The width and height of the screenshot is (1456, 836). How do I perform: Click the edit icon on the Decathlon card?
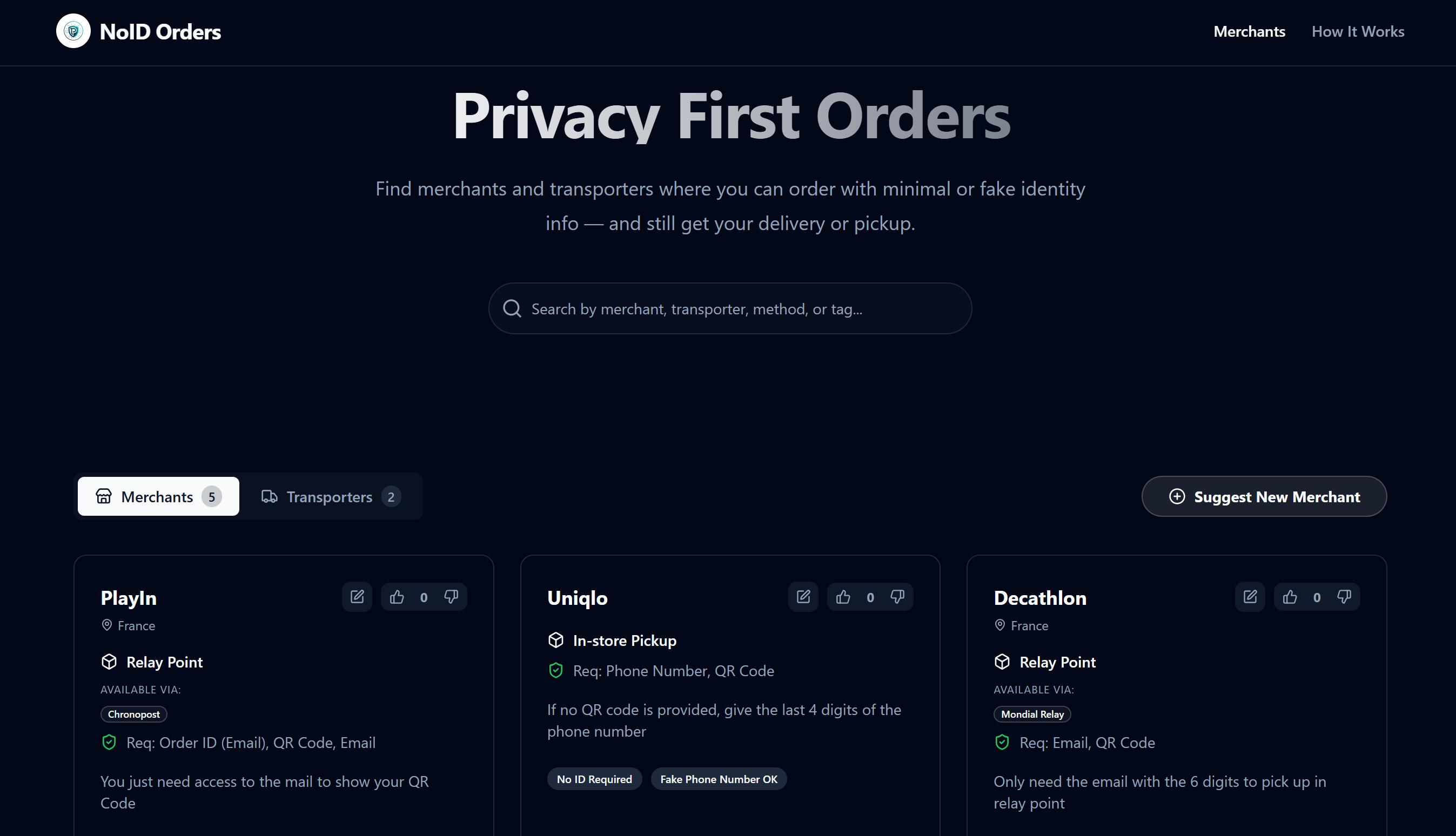tap(1250, 597)
